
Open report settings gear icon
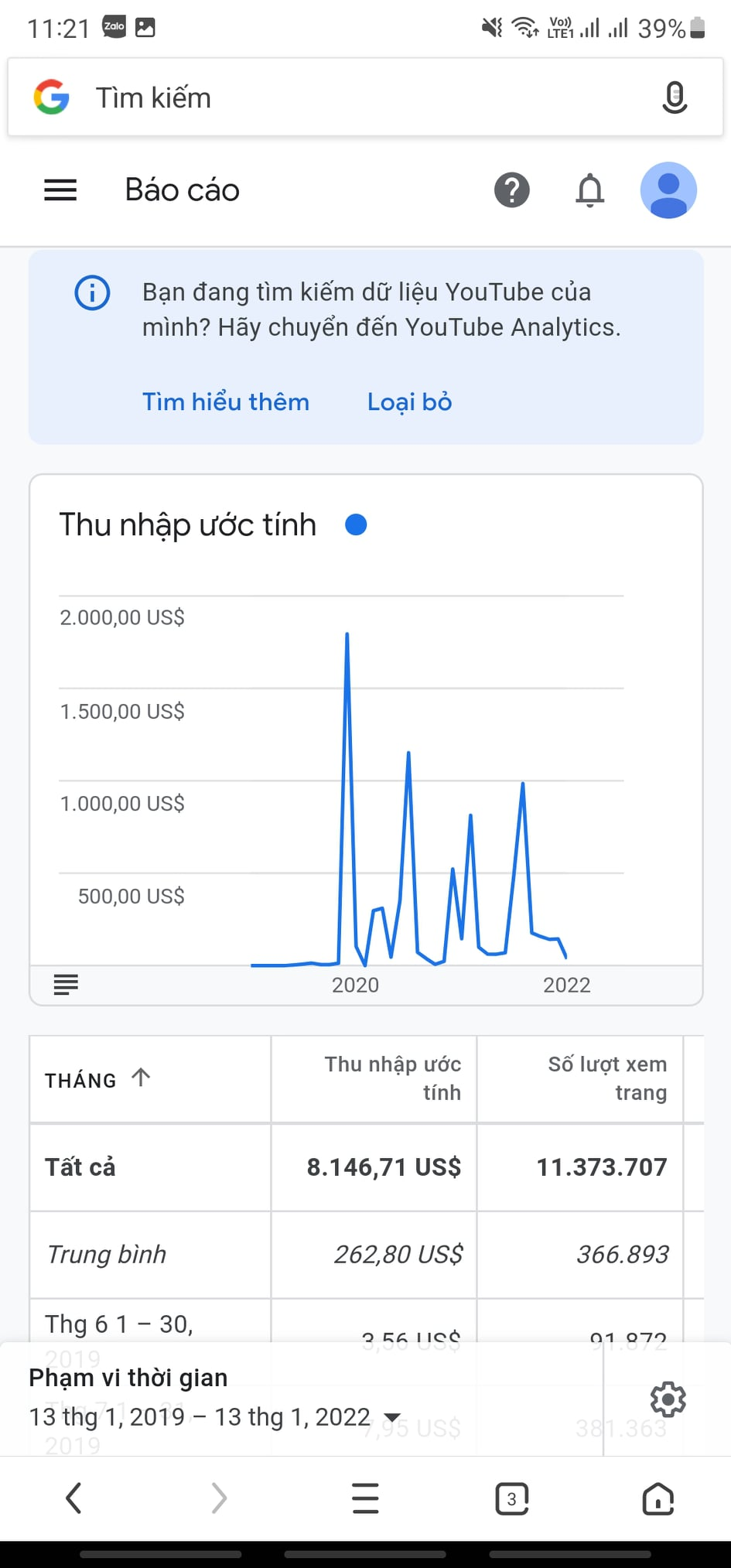point(668,1399)
